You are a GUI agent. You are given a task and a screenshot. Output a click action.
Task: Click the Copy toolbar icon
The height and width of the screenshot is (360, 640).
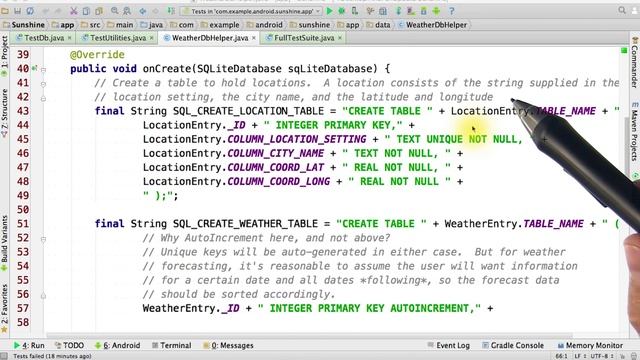pos(86,11)
